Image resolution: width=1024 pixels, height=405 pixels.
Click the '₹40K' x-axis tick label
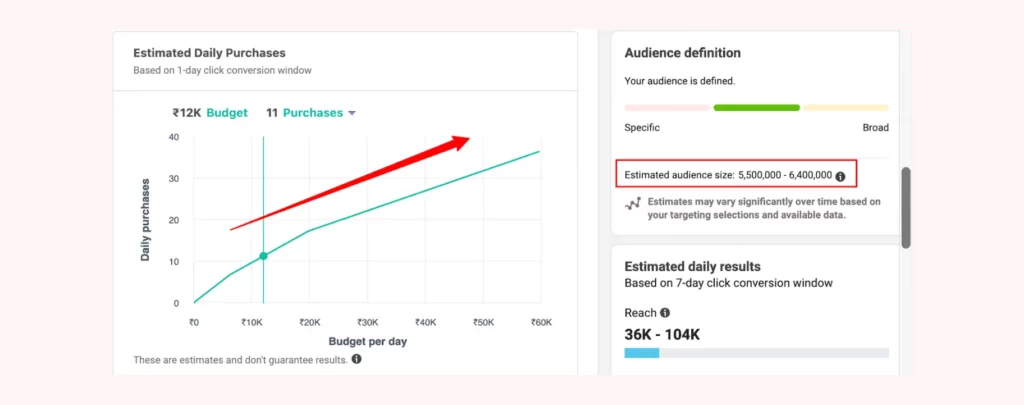pyautogui.click(x=425, y=323)
